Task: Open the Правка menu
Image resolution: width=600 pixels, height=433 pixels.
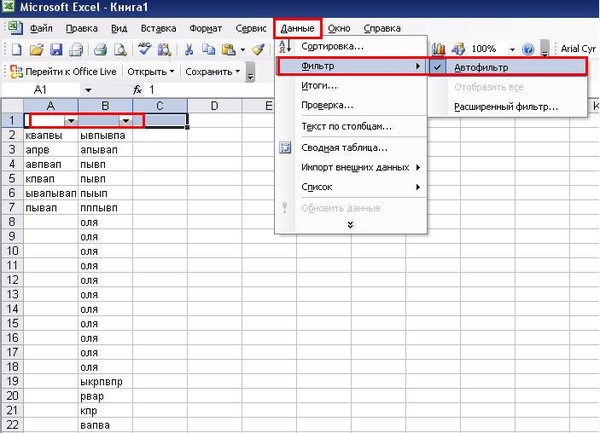Action: (x=82, y=28)
